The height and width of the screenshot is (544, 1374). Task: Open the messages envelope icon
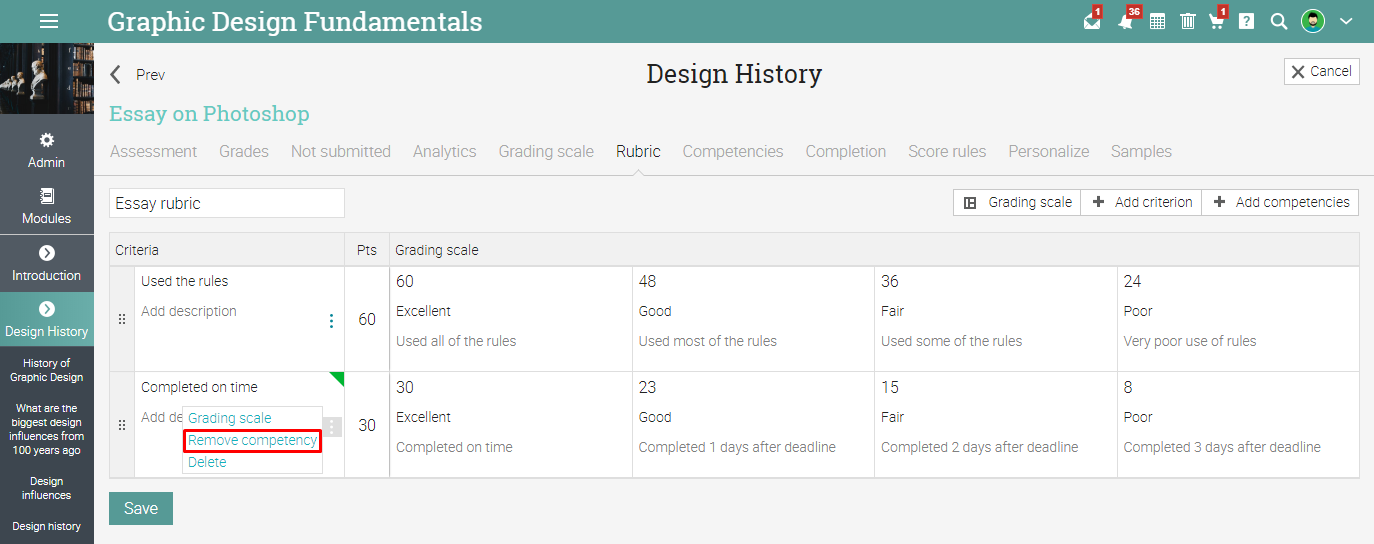[1092, 21]
